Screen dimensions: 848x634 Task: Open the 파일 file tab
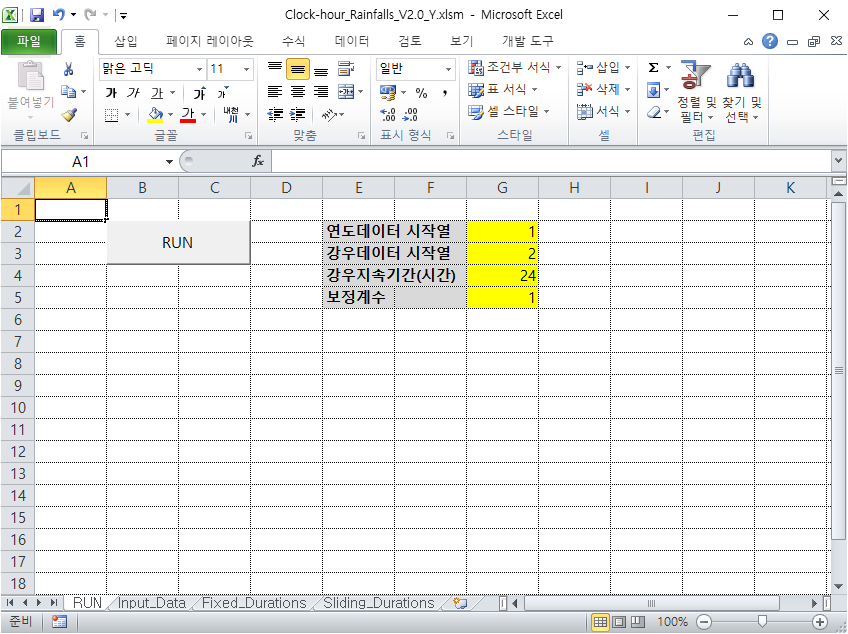[x=29, y=41]
